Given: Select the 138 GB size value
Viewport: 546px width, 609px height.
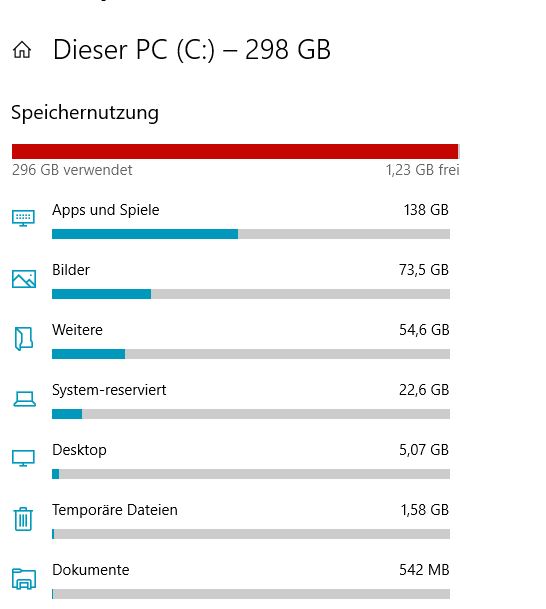Looking at the screenshot, I should pos(426,210).
